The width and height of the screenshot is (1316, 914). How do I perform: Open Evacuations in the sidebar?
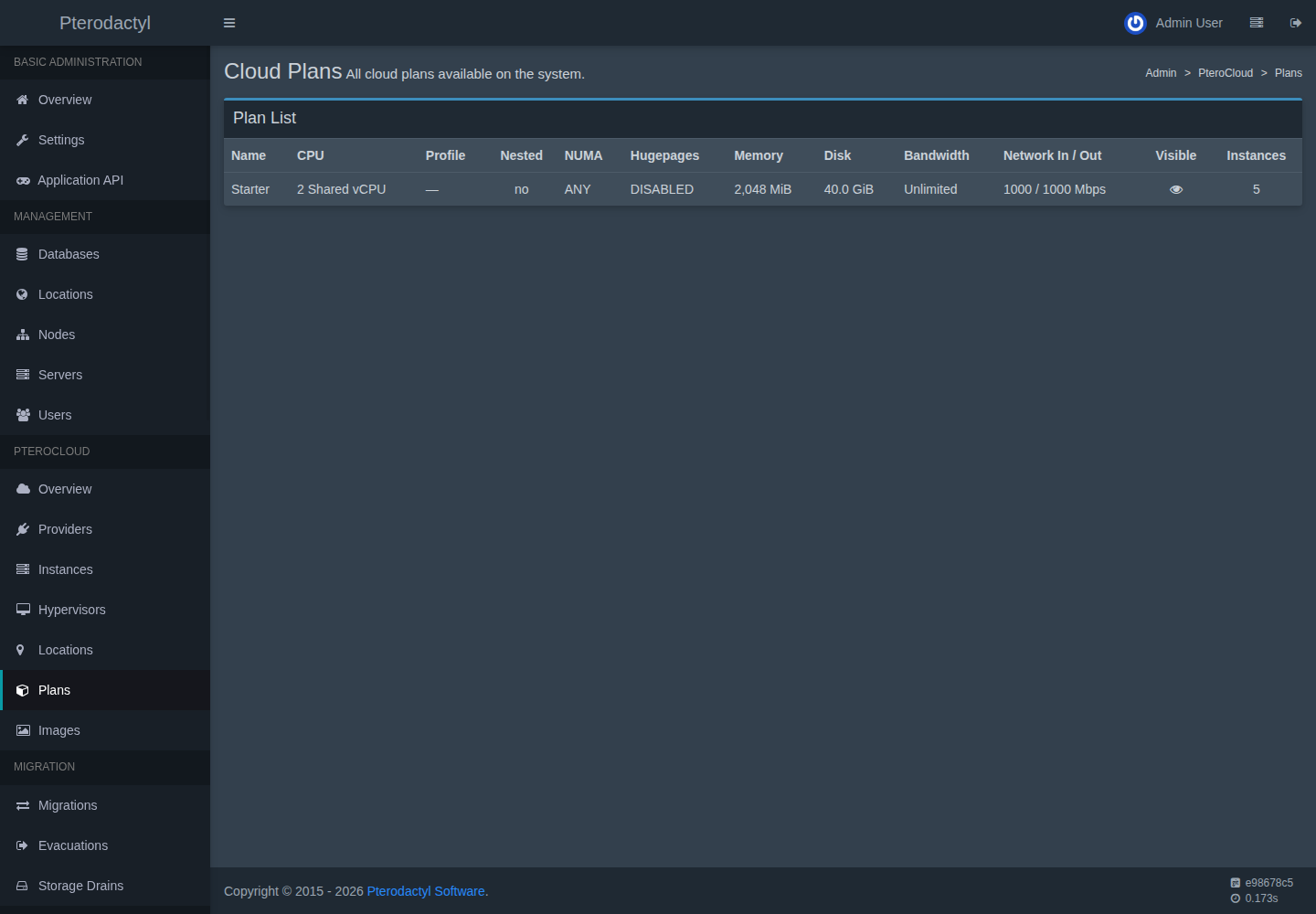pos(105,845)
